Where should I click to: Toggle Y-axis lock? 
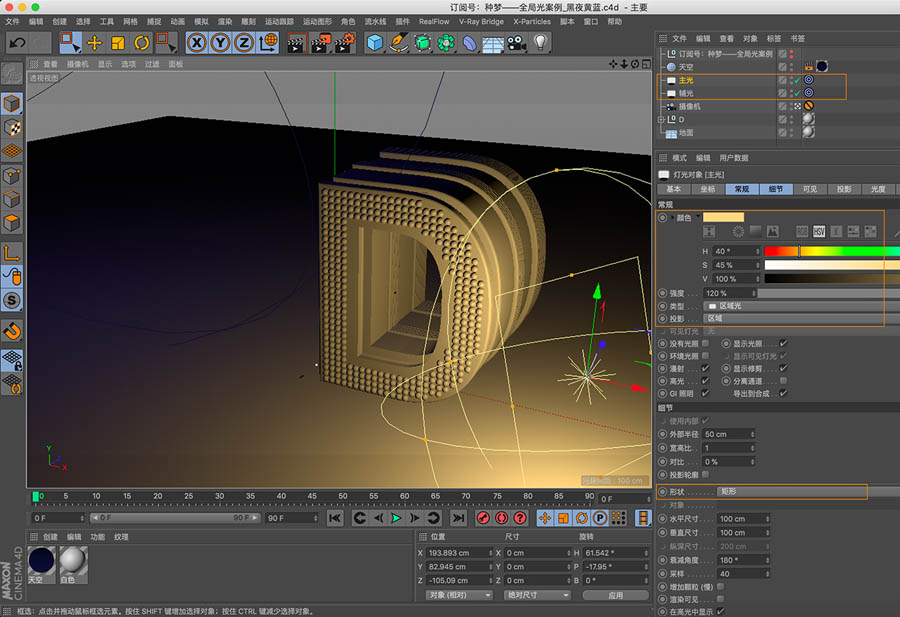pyautogui.click(x=220, y=42)
